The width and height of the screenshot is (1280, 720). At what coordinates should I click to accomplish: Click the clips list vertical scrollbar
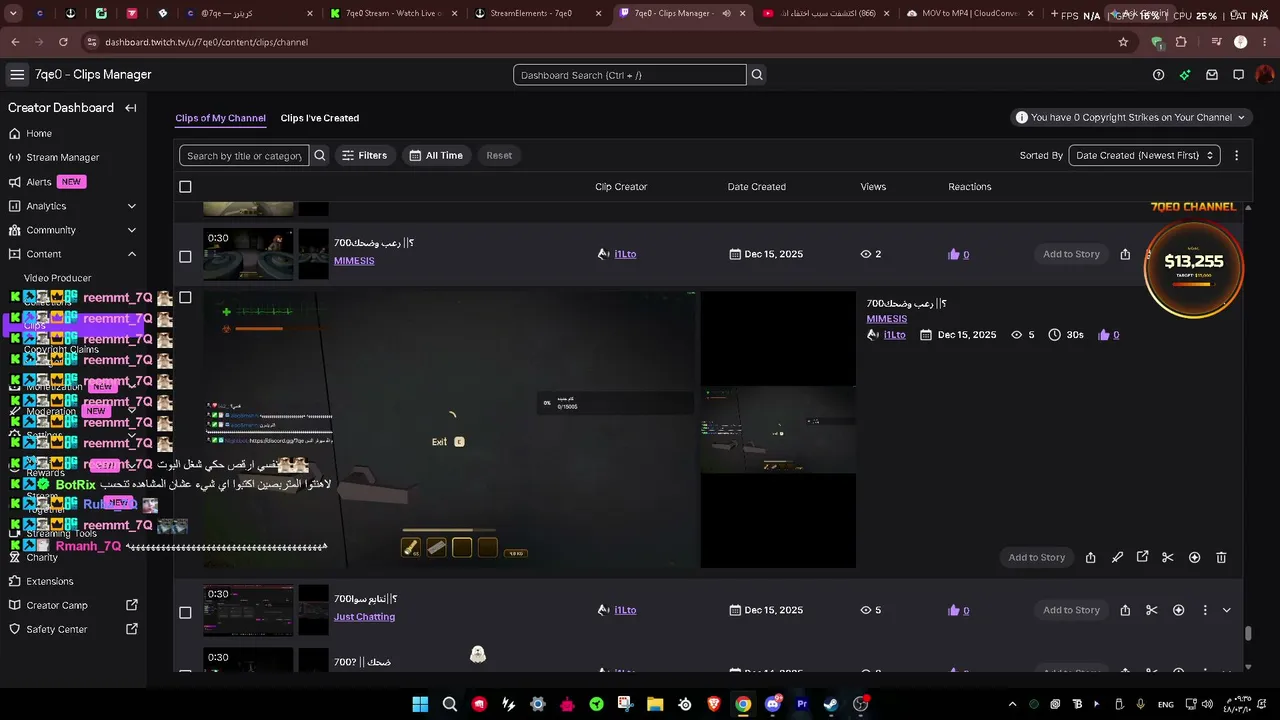[x=1248, y=634]
